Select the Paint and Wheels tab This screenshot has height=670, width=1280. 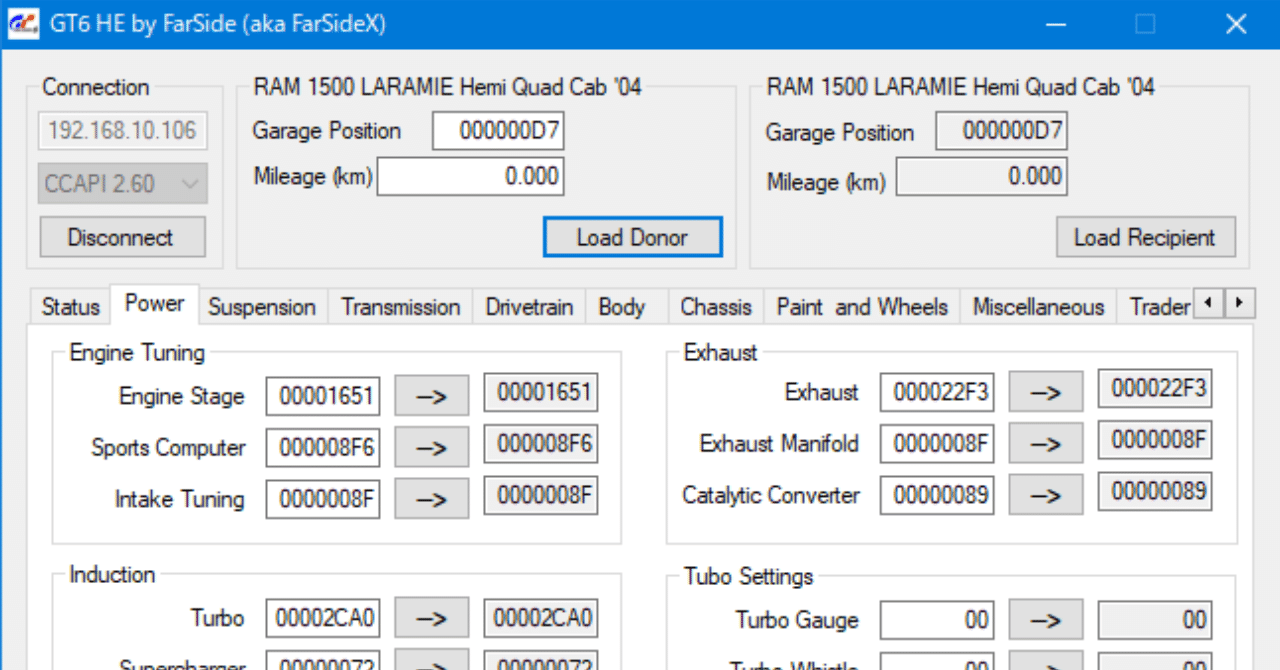(x=862, y=307)
